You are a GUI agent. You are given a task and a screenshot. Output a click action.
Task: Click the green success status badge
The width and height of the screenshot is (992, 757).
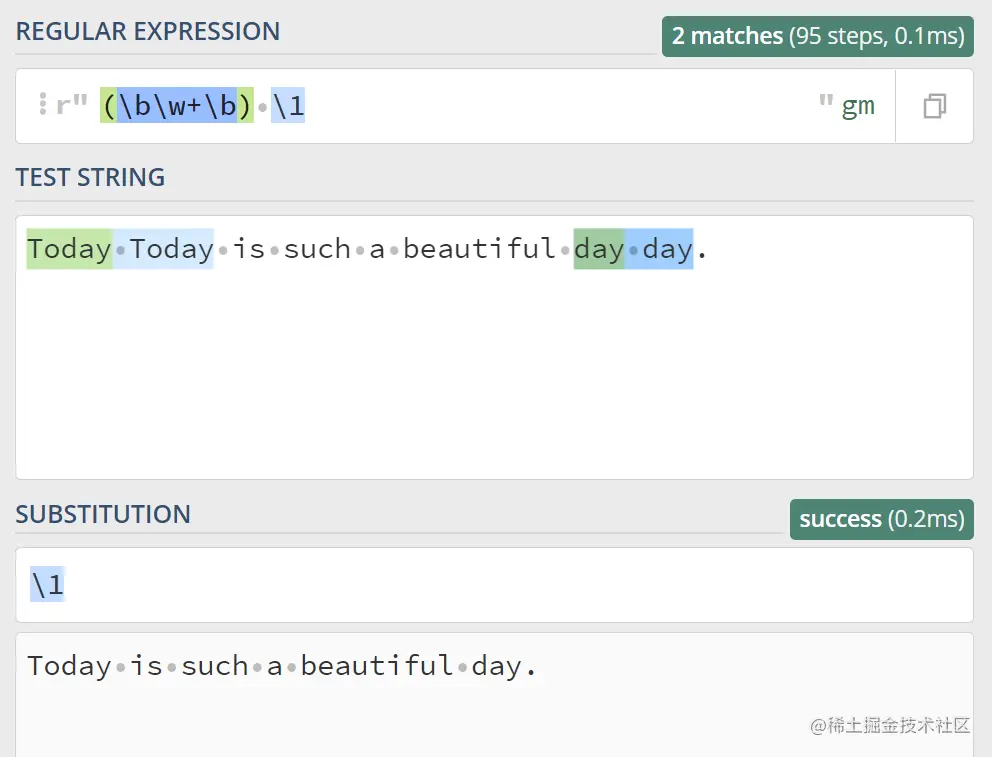881,519
